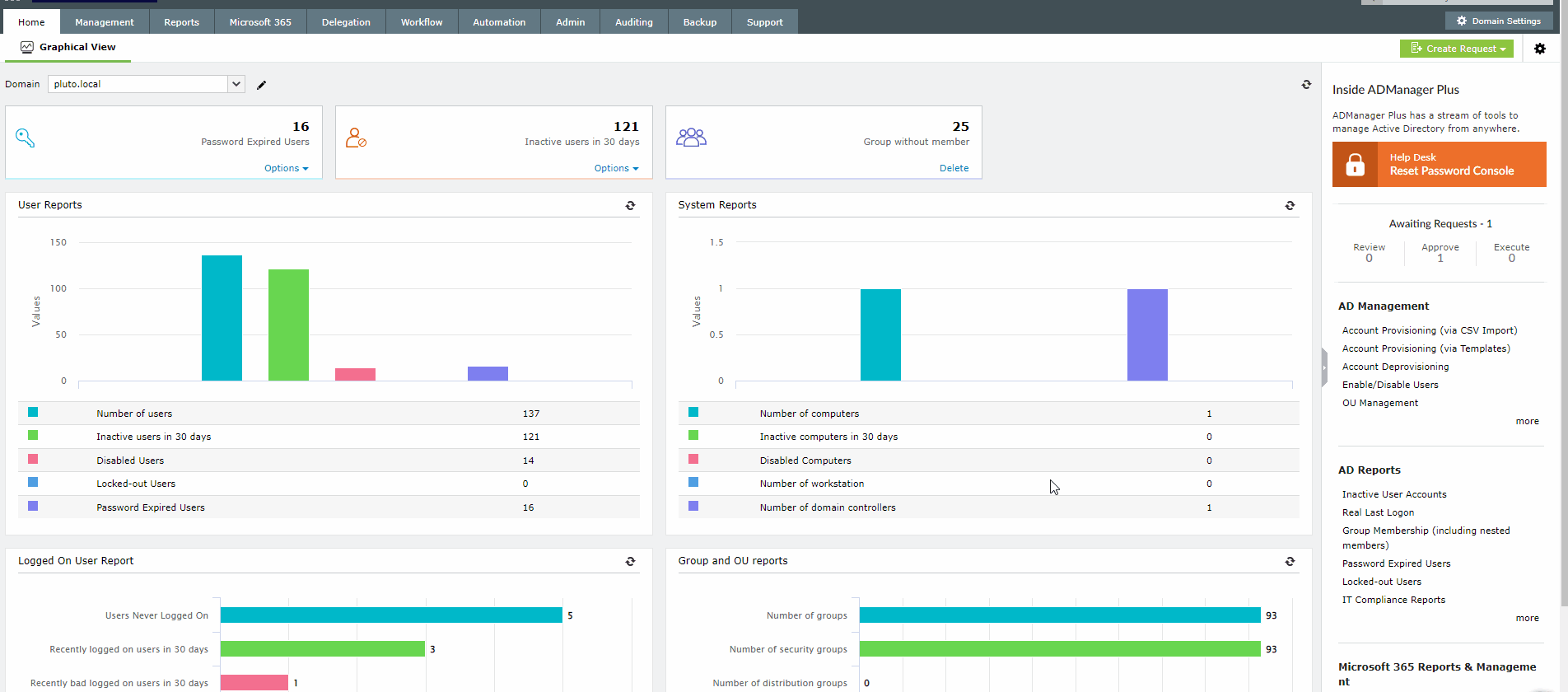This screenshot has width=1568, height=692.
Task: Click the Group without member icon
Action: [x=691, y=138]
